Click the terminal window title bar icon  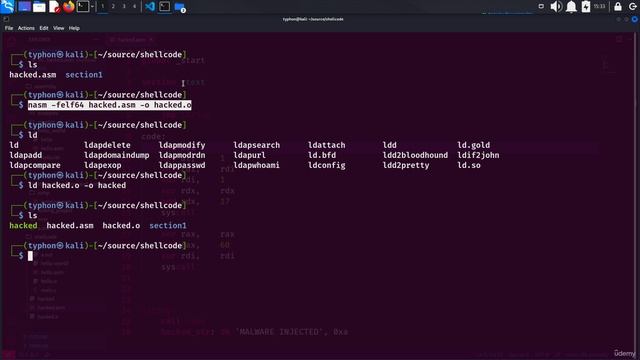click(6, 19)
